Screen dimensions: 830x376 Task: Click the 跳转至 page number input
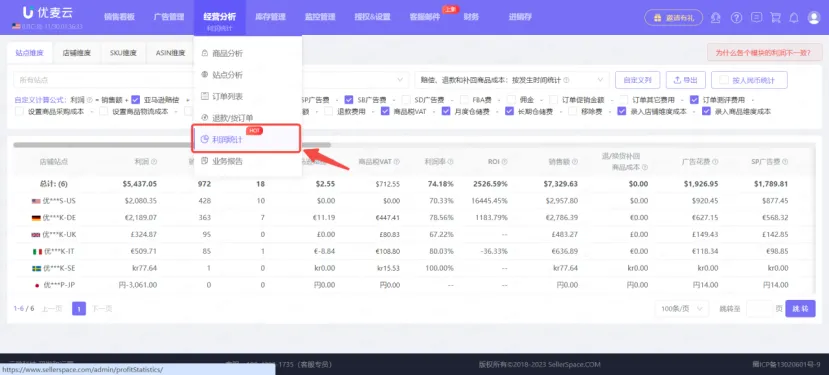[x=760, y=308]
